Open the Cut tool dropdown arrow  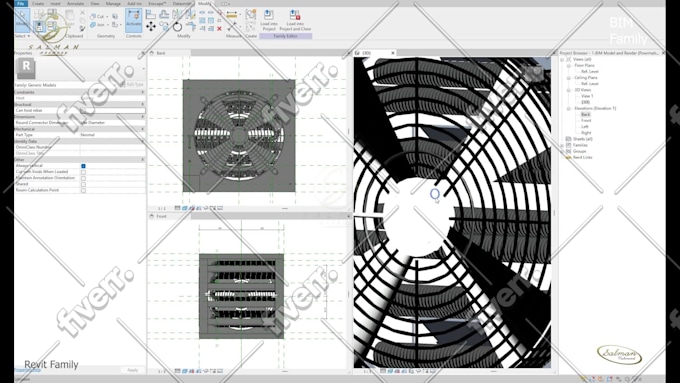coord(107,16)
